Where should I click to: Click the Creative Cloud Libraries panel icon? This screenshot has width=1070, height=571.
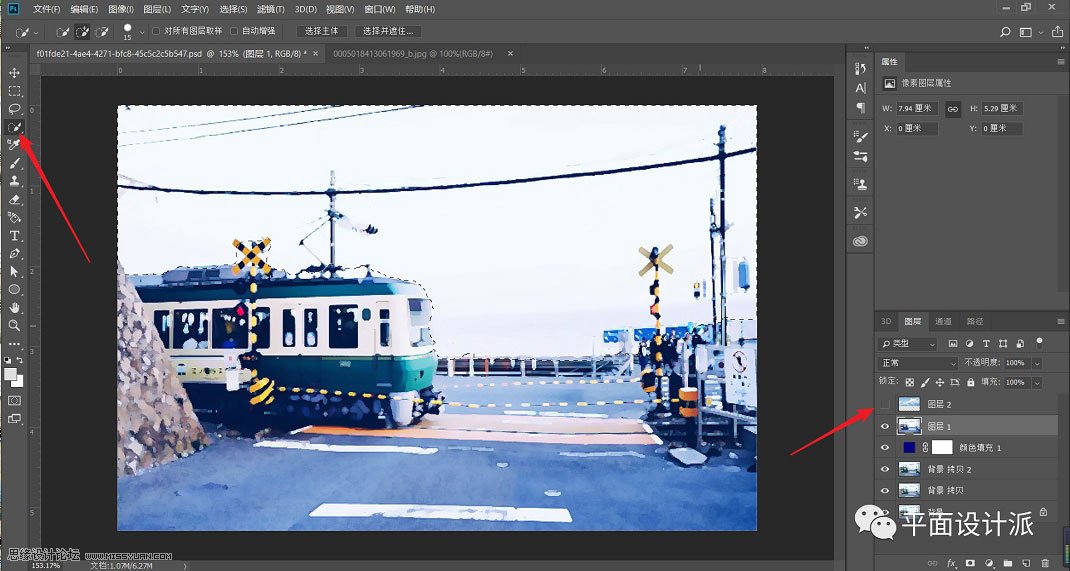pyautogui.click(x=861, y=241)
